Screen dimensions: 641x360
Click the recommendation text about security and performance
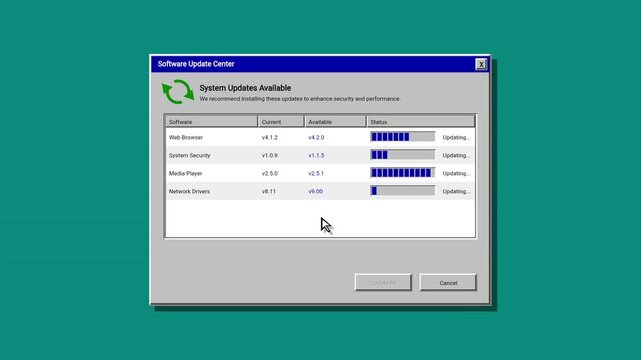(300, 99)
